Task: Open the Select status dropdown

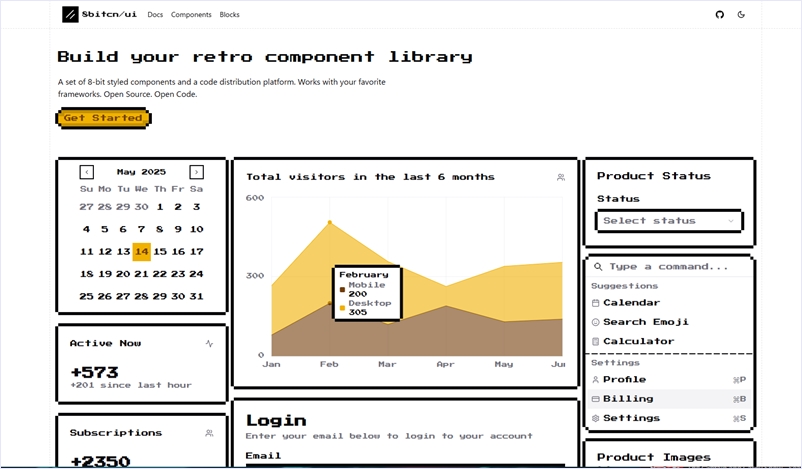Action: (669, 221)
